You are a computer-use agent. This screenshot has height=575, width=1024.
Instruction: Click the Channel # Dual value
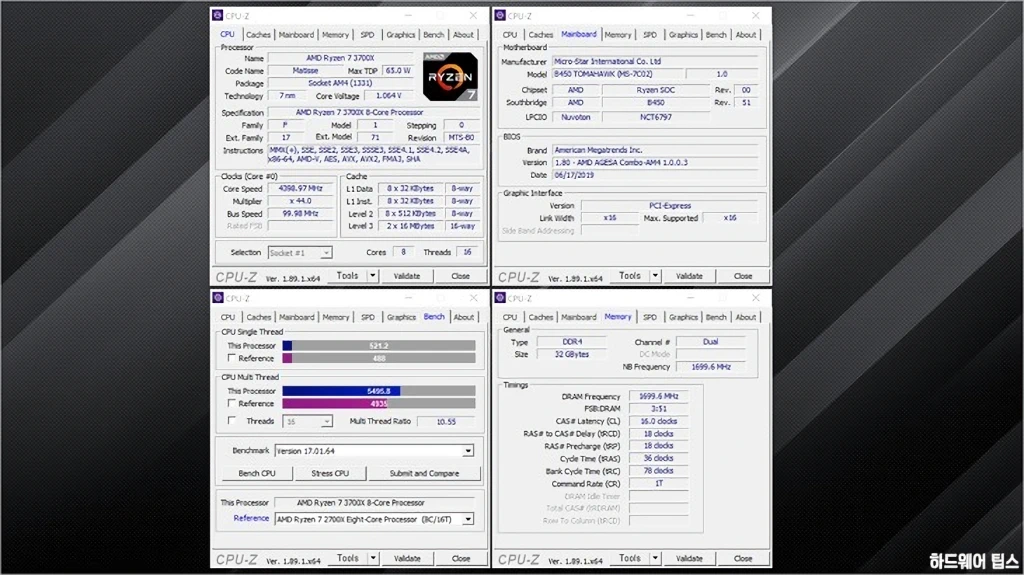(711, 342)
